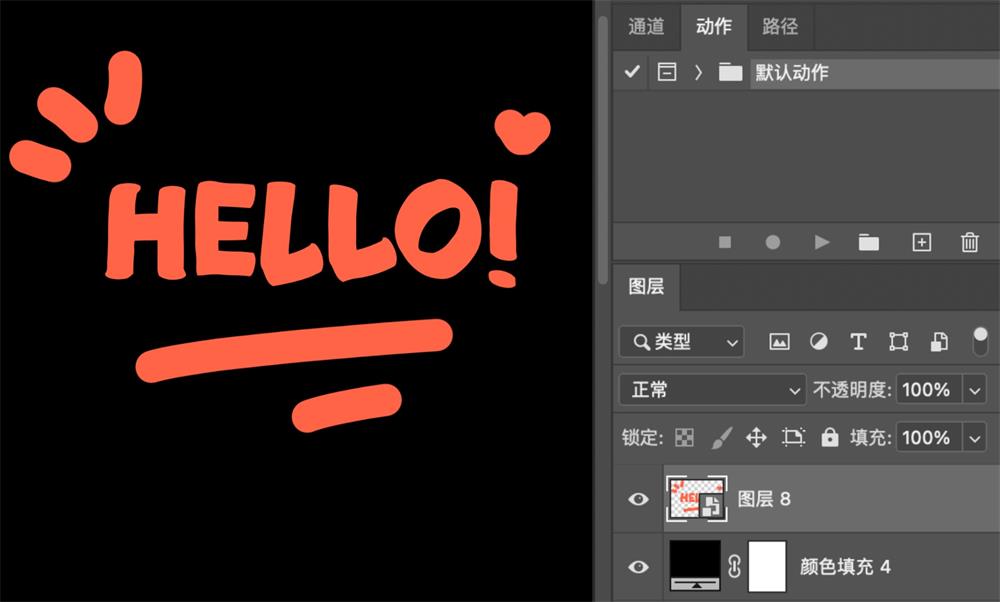Select the 图层 panel tab
This screenshot has width=1000, height=602.
click(x=646, y=287)
